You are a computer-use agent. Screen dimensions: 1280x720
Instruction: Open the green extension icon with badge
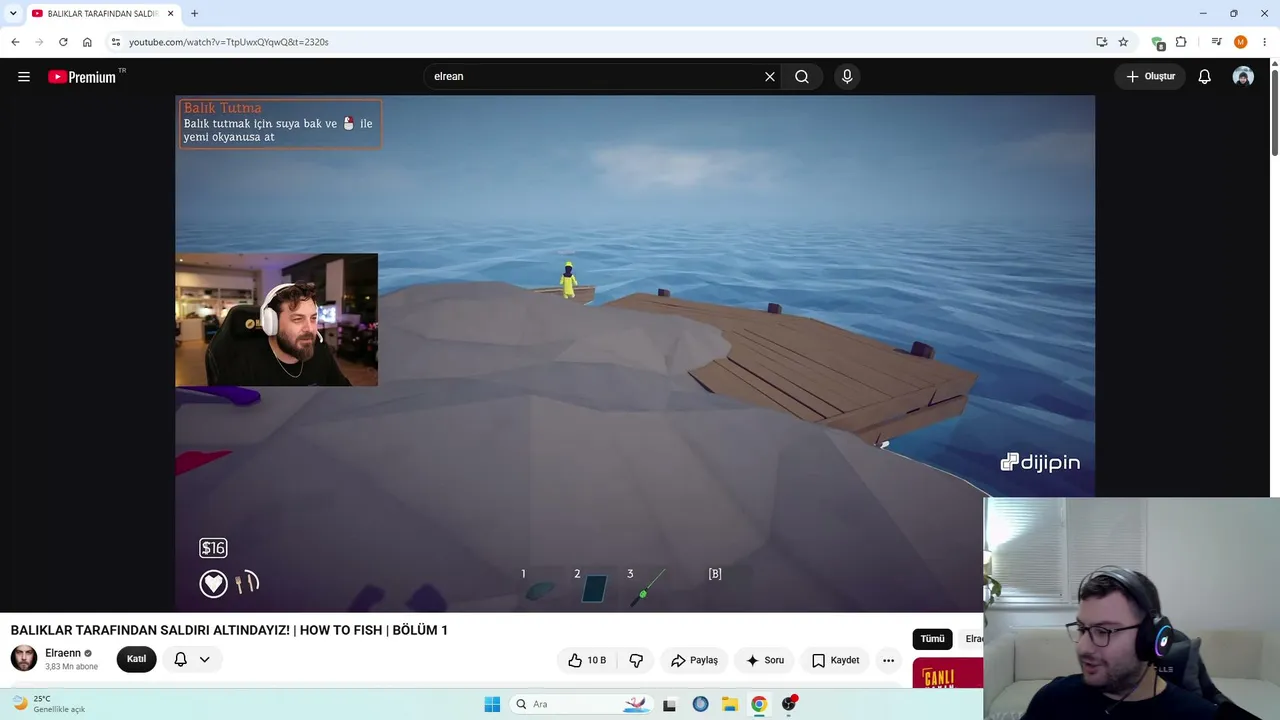pyautogui.click(x=1158, y=43)
